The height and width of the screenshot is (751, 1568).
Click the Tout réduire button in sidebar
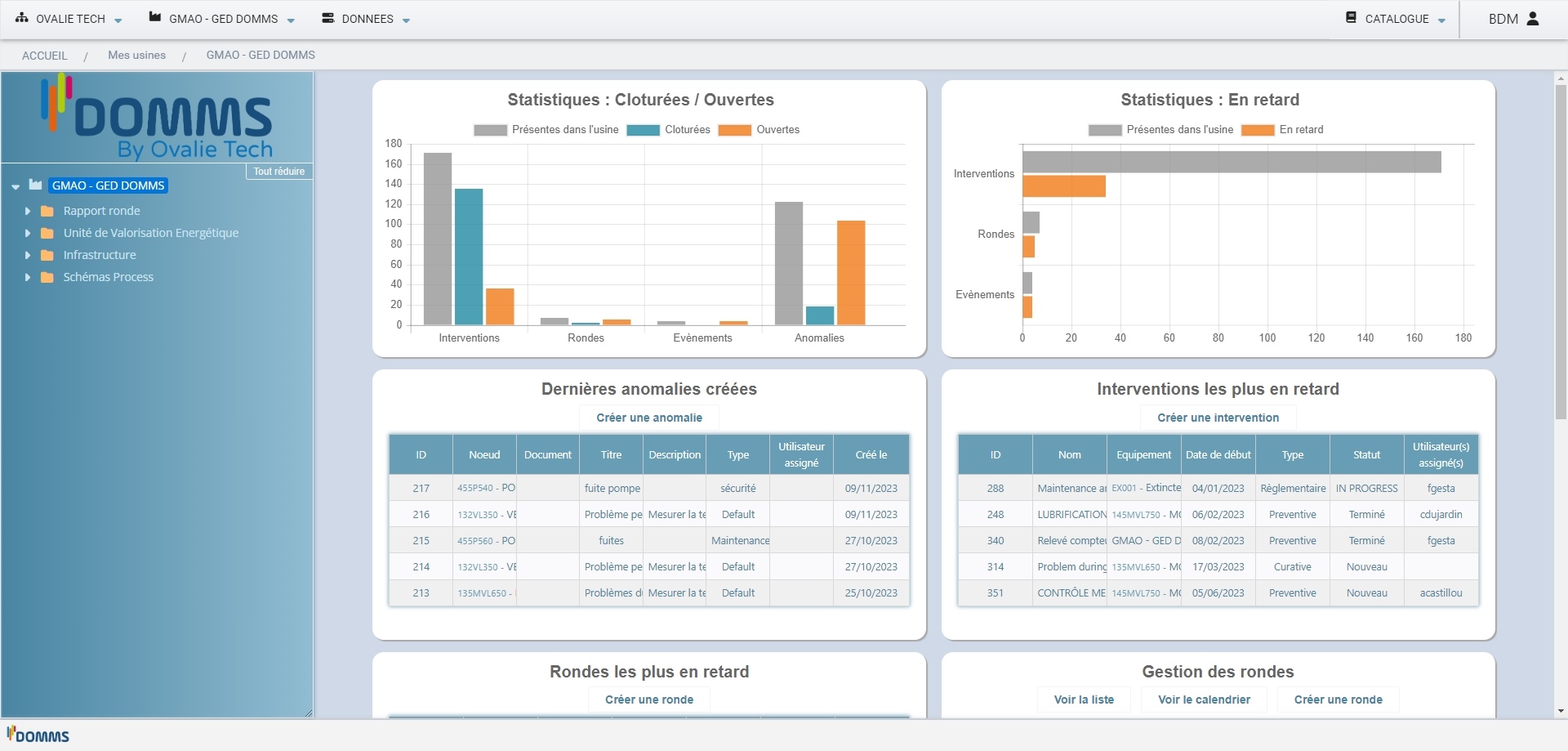coord(278,172)
